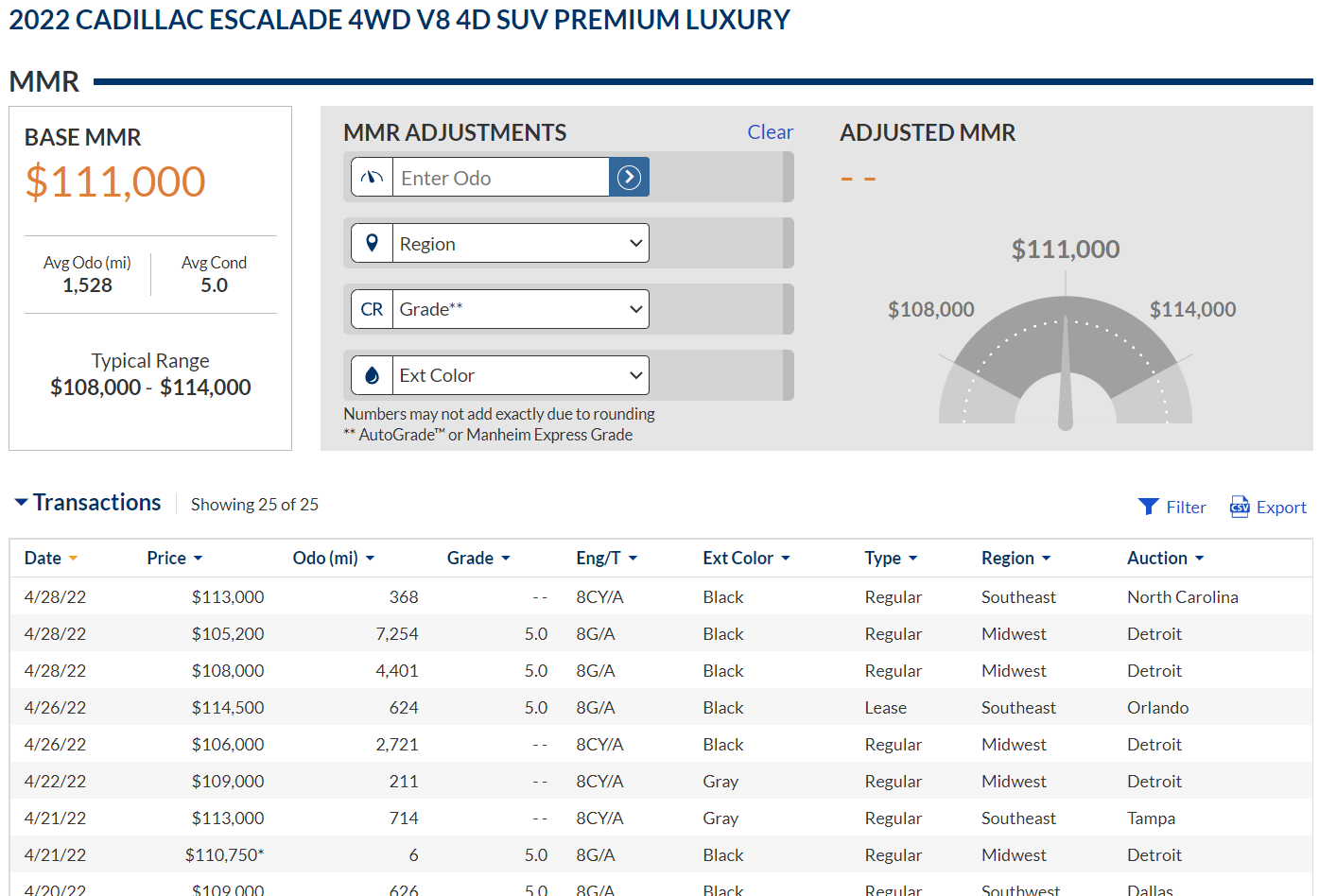
Task: Click the Tampa auction cell
Action: [x=1151, y=818]
